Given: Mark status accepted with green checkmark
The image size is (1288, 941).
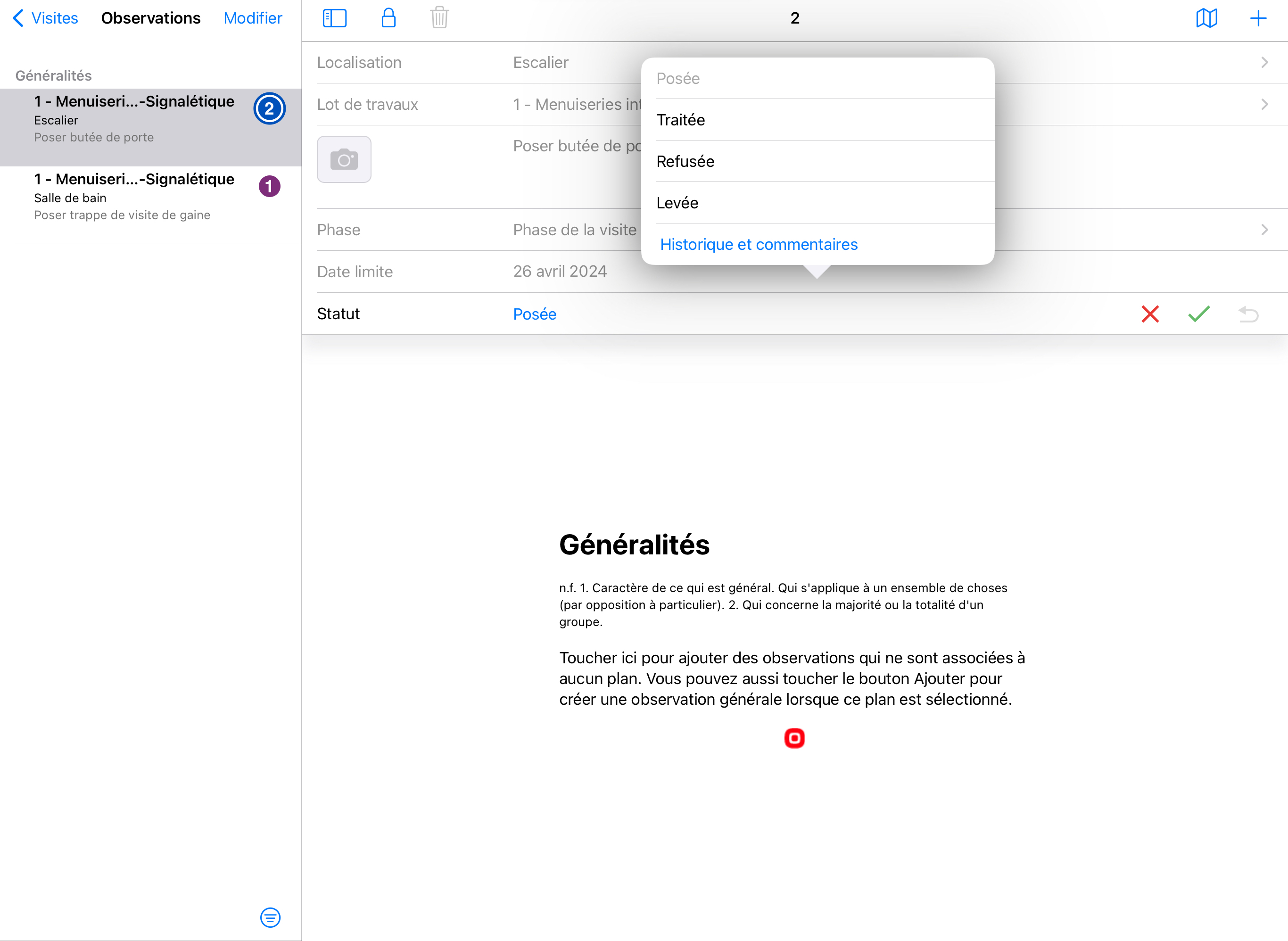Looking at the screenshot, I should click(1198, 314).
